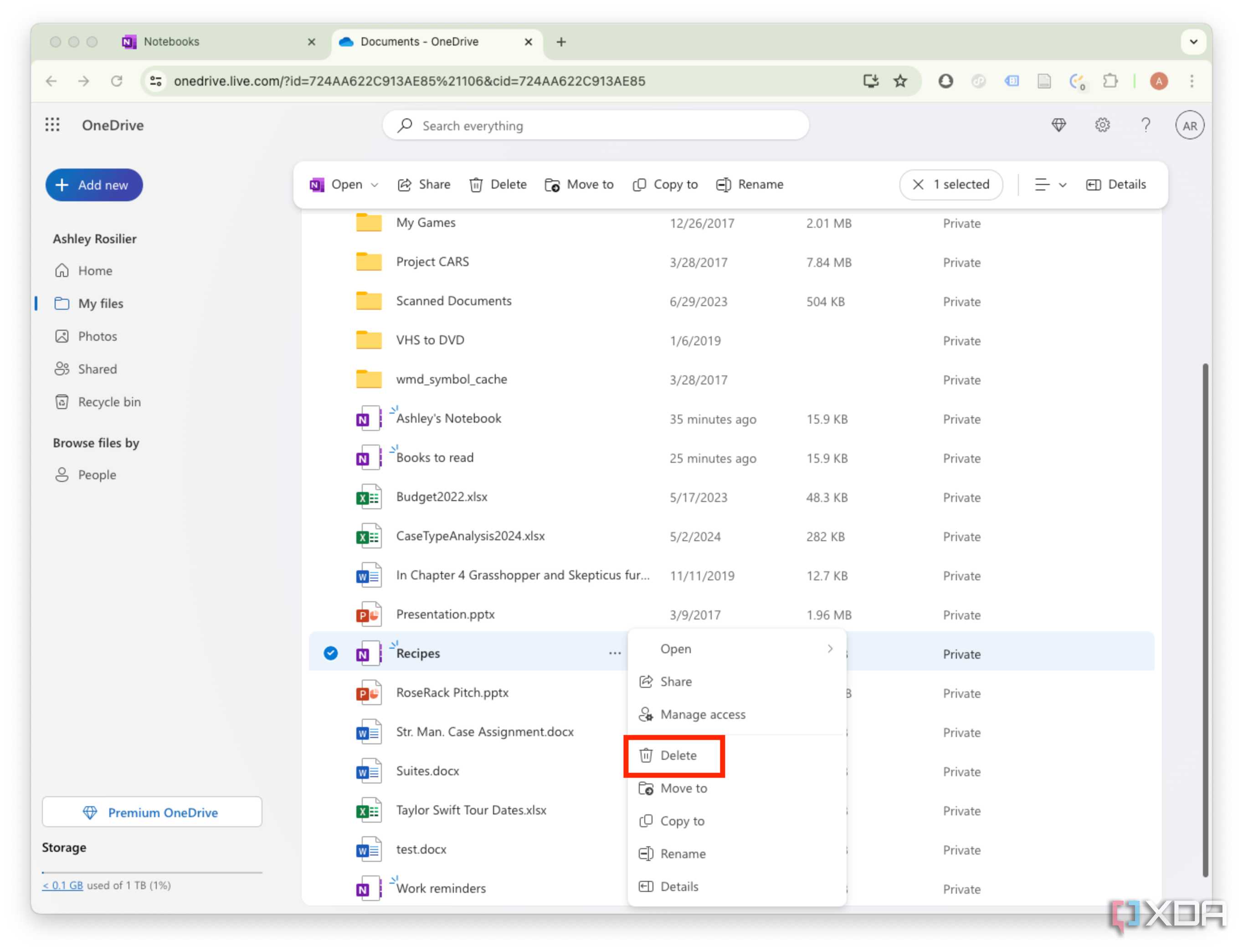Image resolution: width=1243 pixels, height=952 pixels.
Task: Delete the selected file using the toolbar trash icon
Action: pyautogui.click(x=498, y=185)
